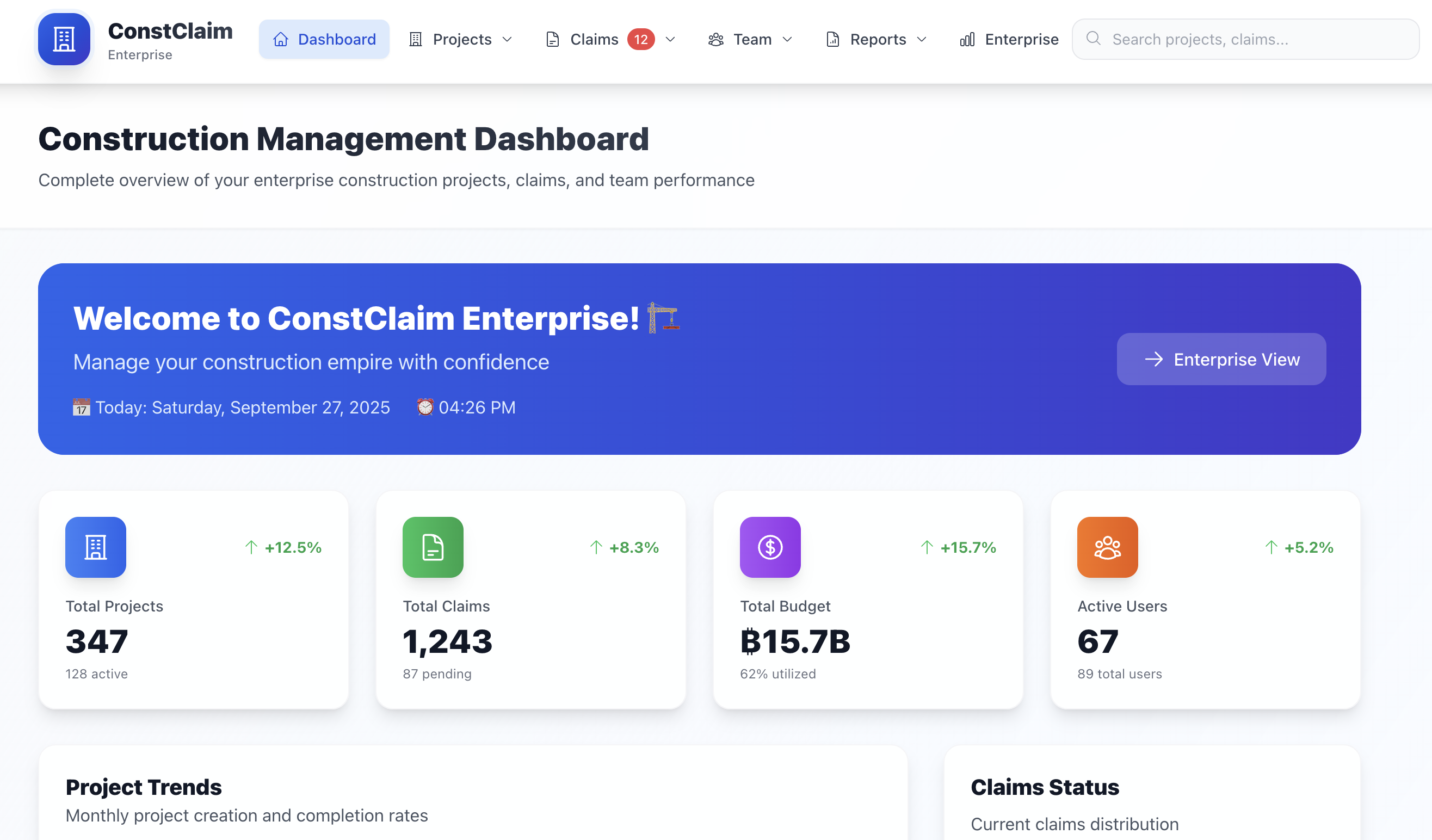Open the Team dropdown chevron
Screen dimensions: 1432x840
pyautogui.click(x=788, y=39)
